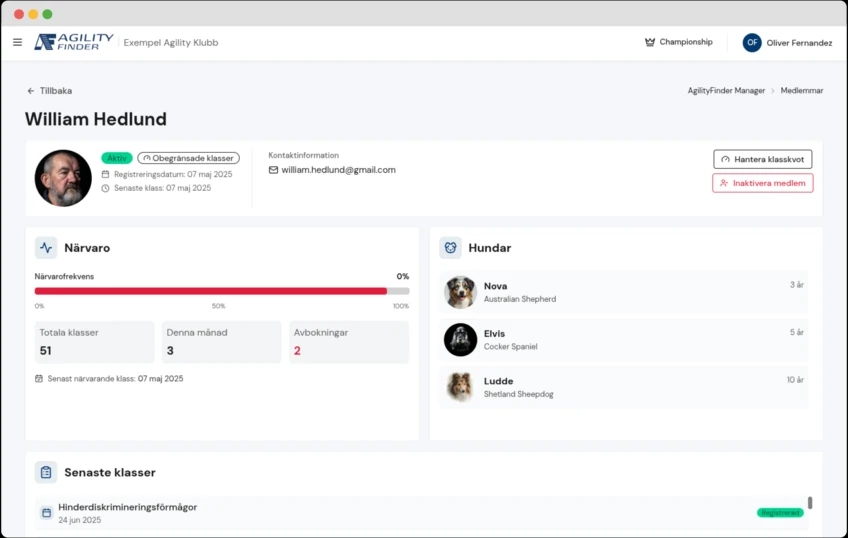Click the 0% attendance value
848x538 pixels.
[402, 276]
